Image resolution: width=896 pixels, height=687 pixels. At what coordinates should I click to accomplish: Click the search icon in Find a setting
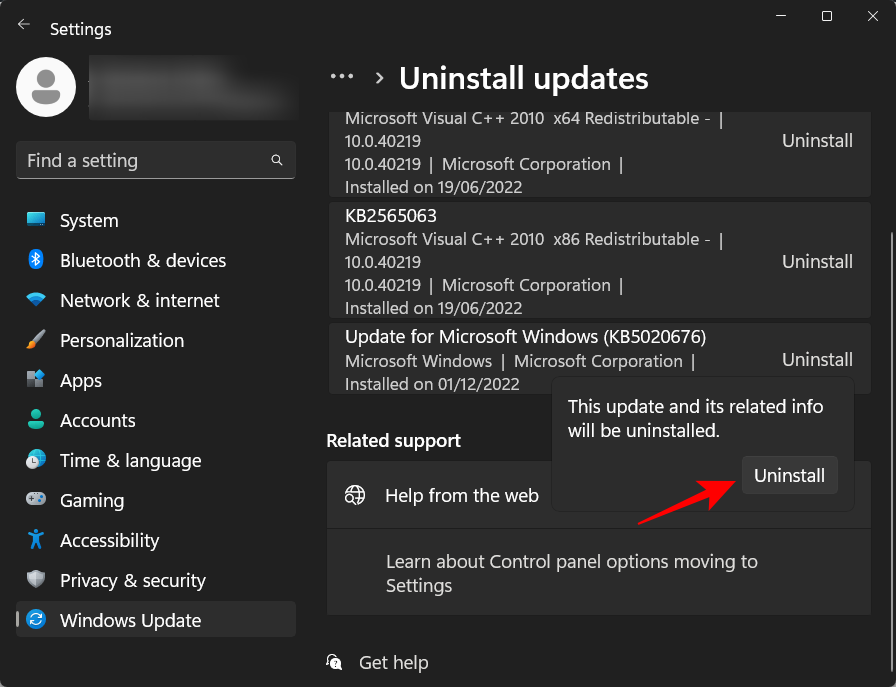[x=276, y=160]
